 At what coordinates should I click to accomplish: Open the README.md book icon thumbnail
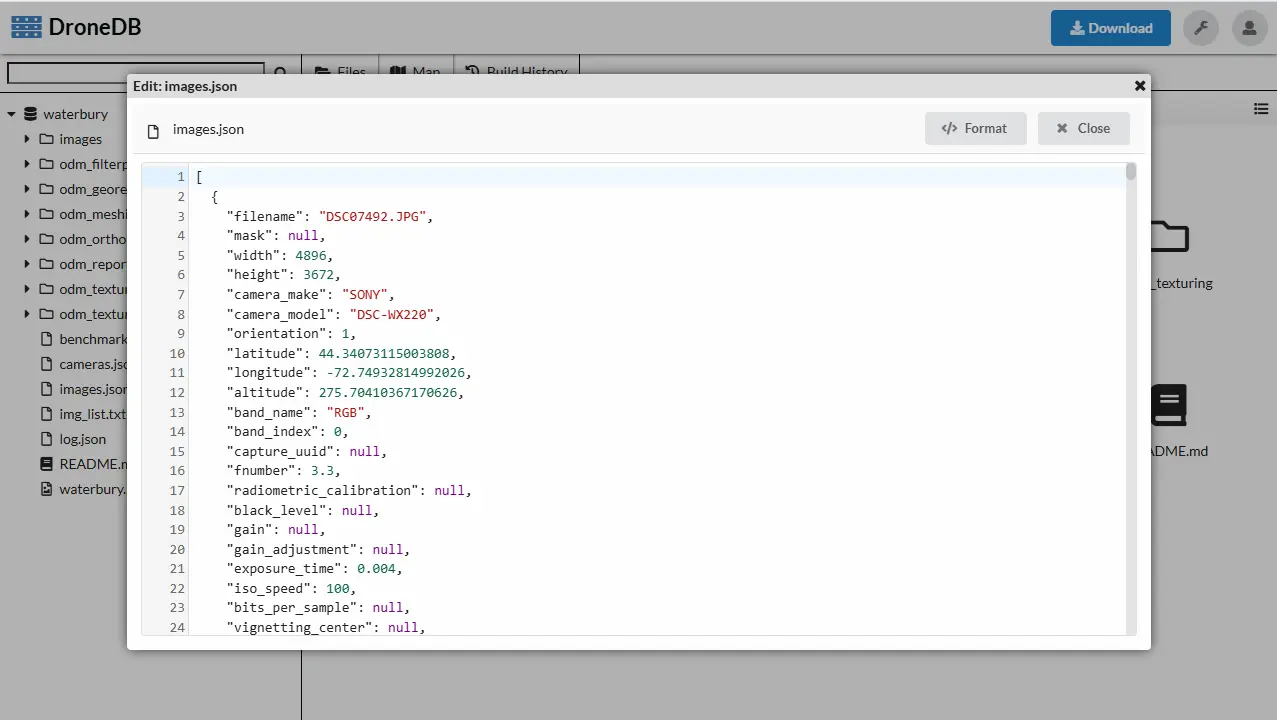(1167, 405)
